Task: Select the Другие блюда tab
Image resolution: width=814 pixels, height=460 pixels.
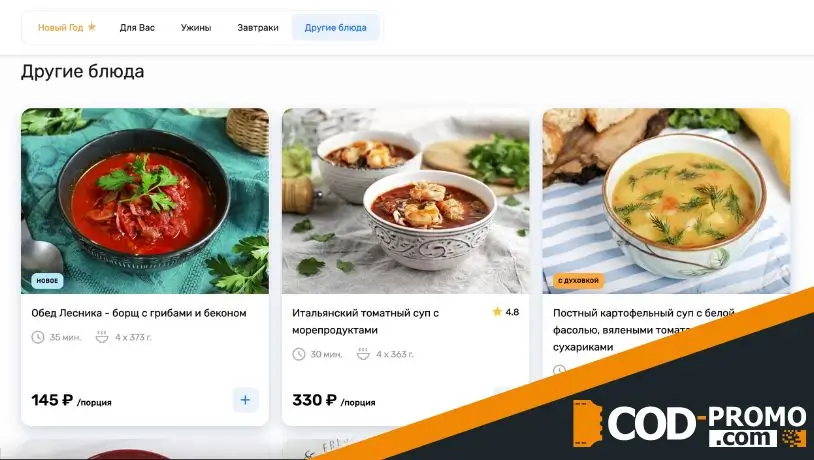Action: pos(335,28)
